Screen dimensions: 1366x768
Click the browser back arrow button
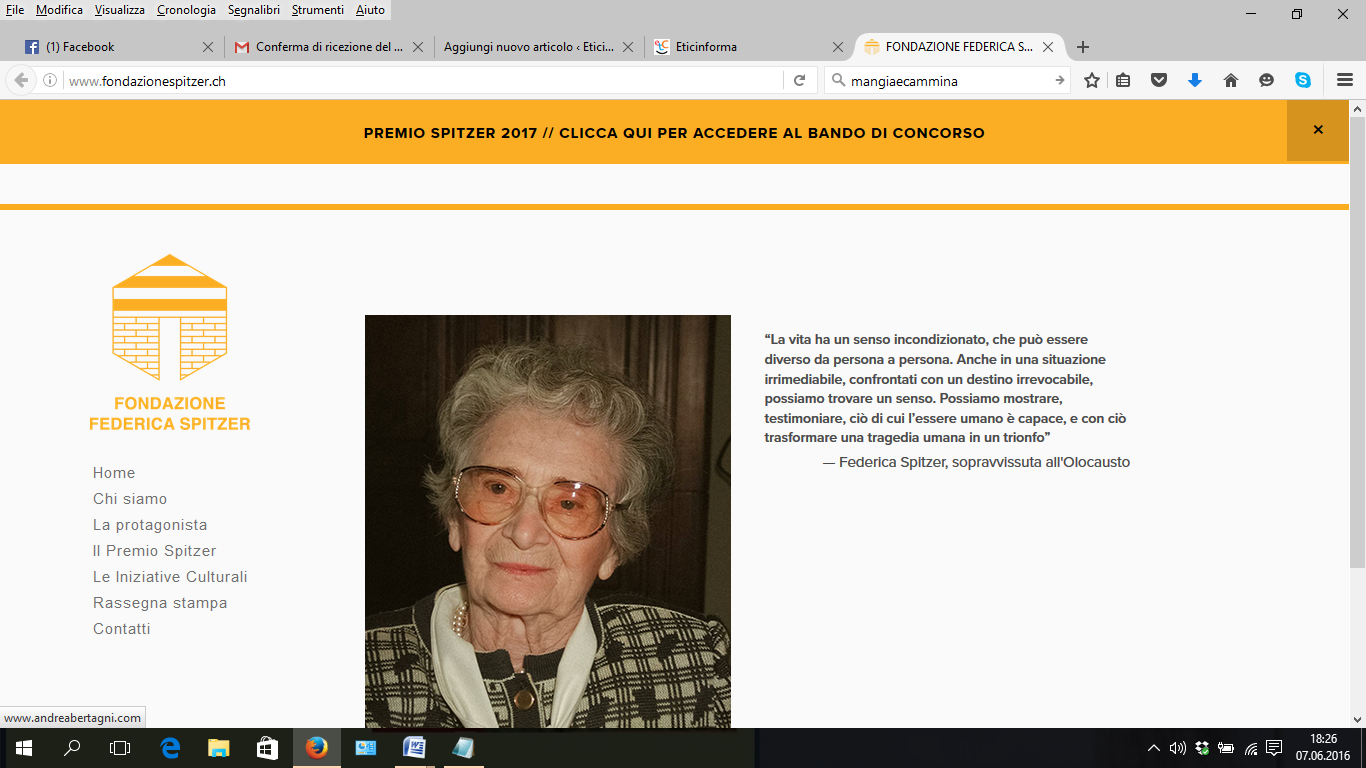point(21,81)
